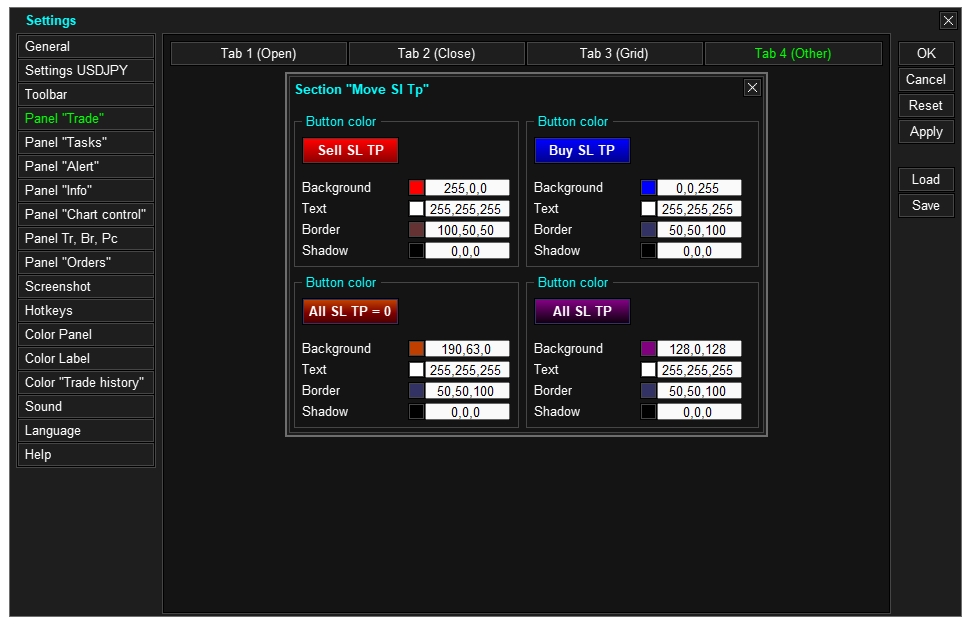
Task: Click the Apply button
Action: tap(926, 132)
